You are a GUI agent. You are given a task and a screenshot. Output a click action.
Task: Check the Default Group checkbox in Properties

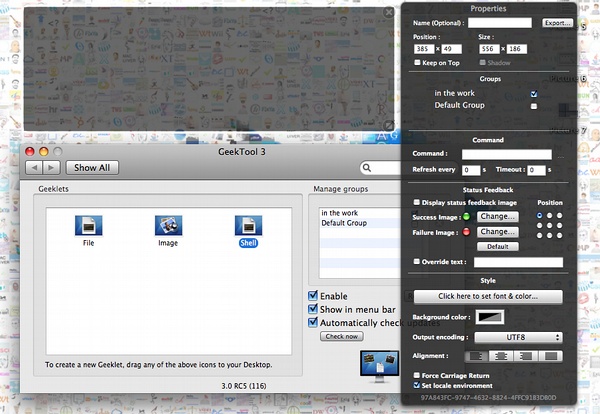point(534,106)
